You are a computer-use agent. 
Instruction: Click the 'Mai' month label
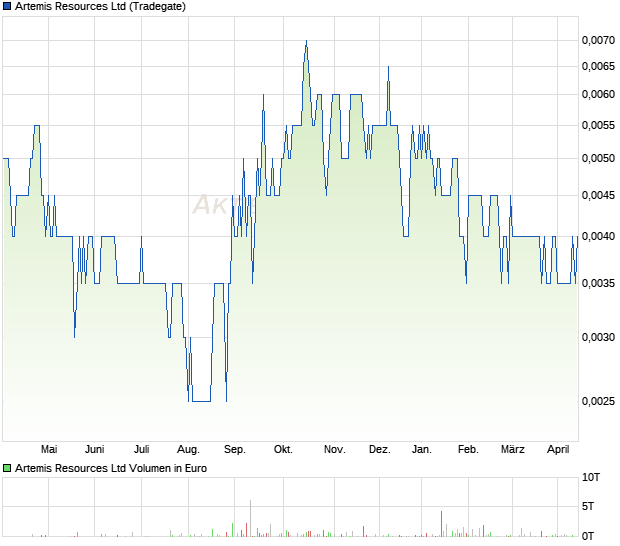[49, 449]
